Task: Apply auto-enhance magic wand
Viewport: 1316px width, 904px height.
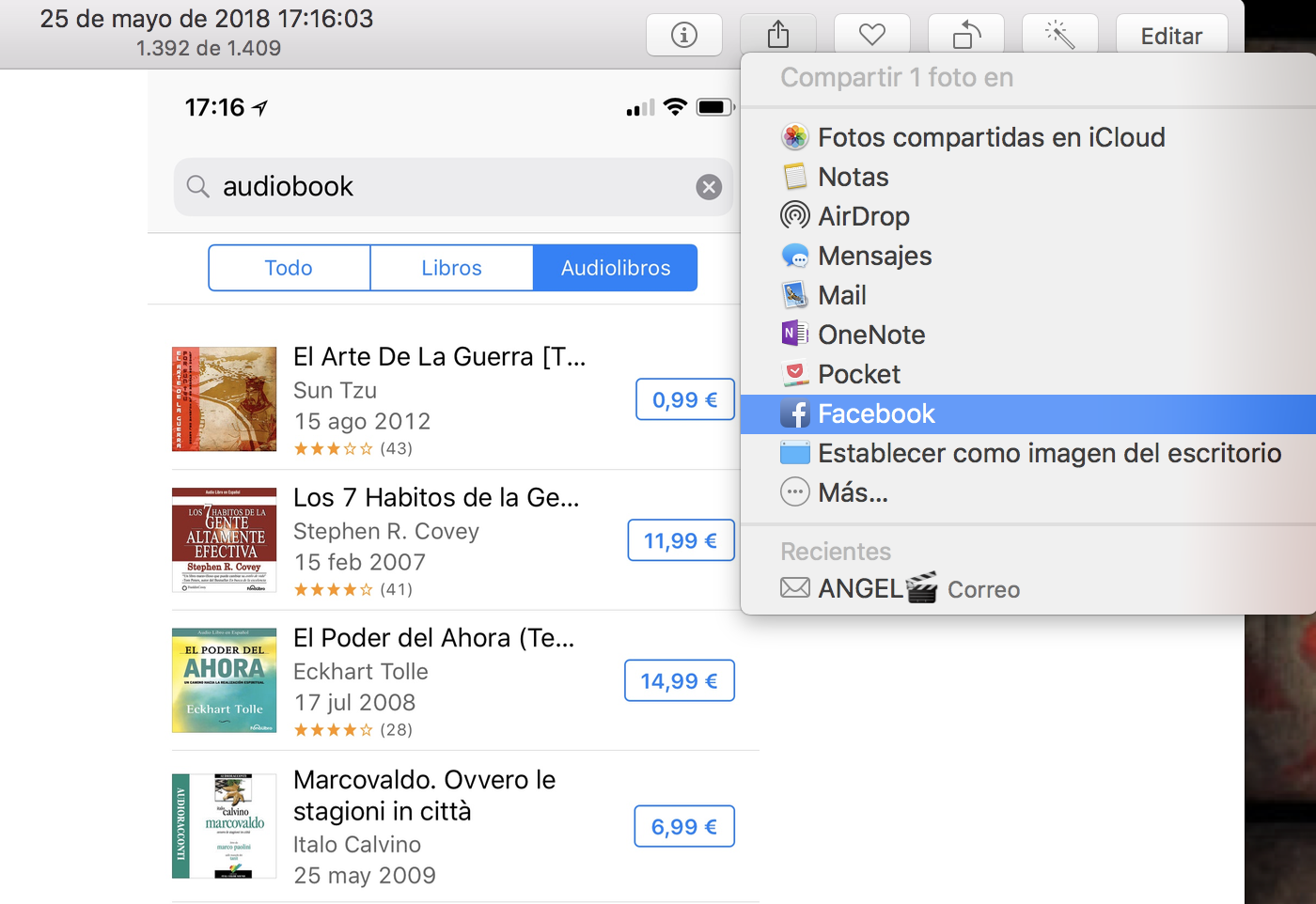Action: [x=1060, y=36]
